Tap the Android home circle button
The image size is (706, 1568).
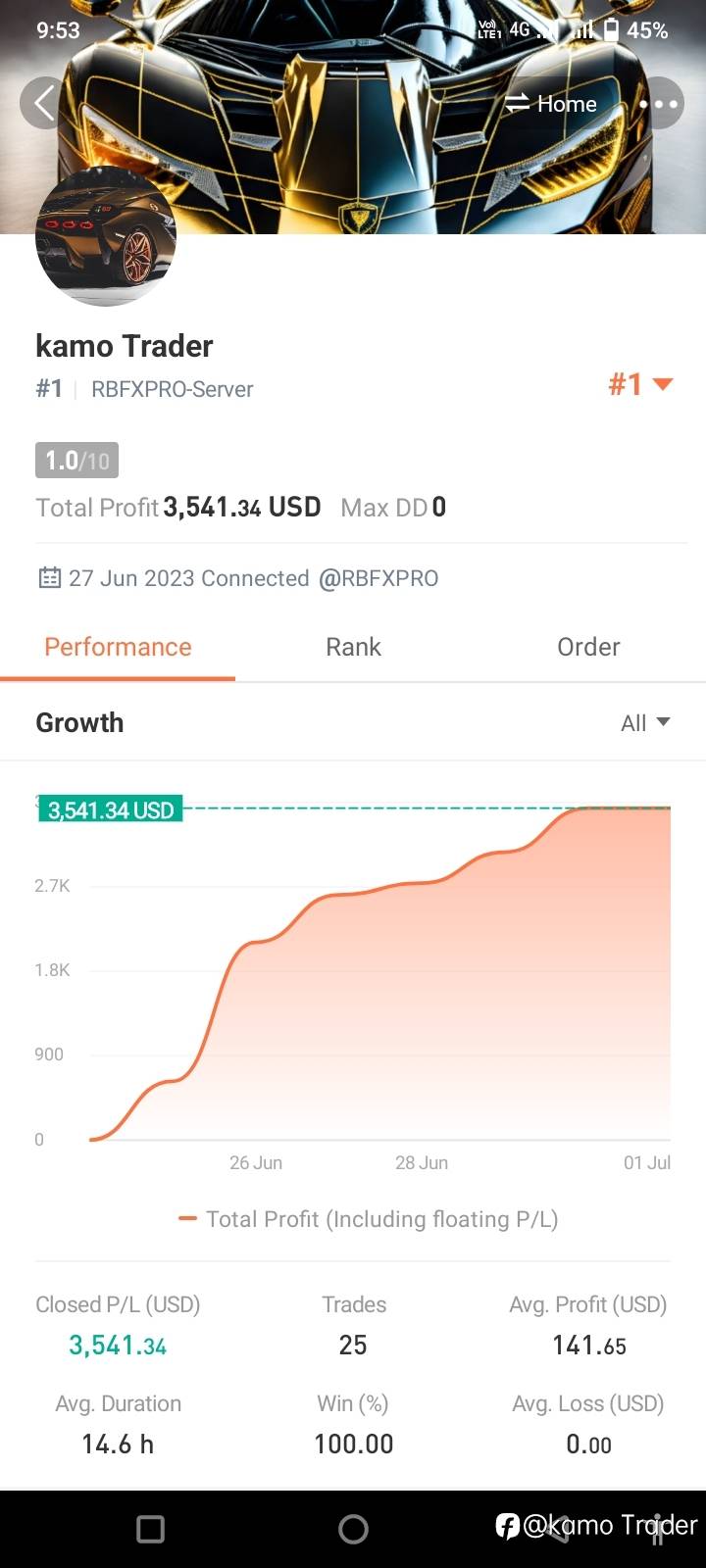click(353, 1529)
